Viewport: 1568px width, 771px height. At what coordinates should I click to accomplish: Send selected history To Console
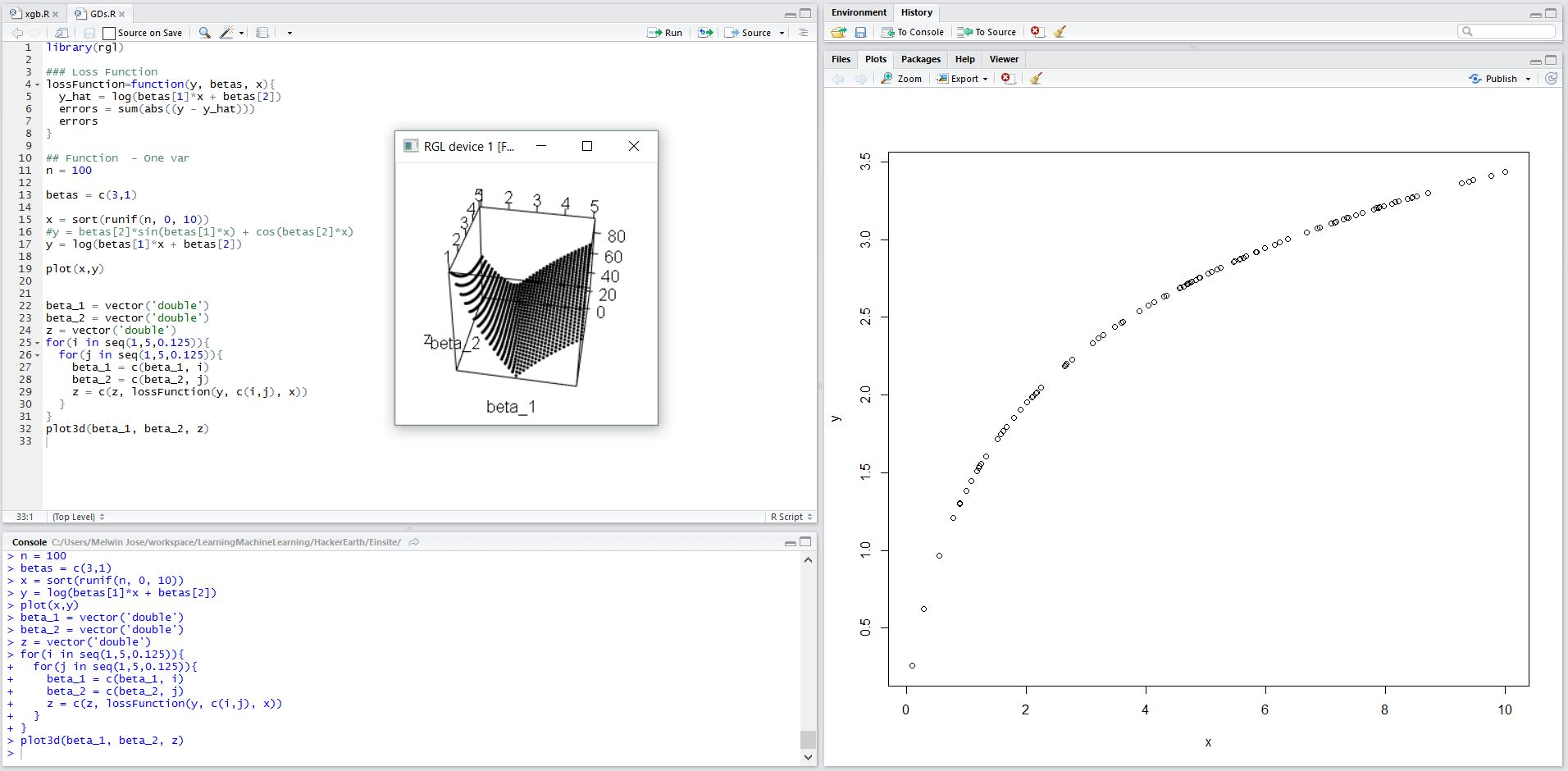pyautogui.click(x=913, y=32)
